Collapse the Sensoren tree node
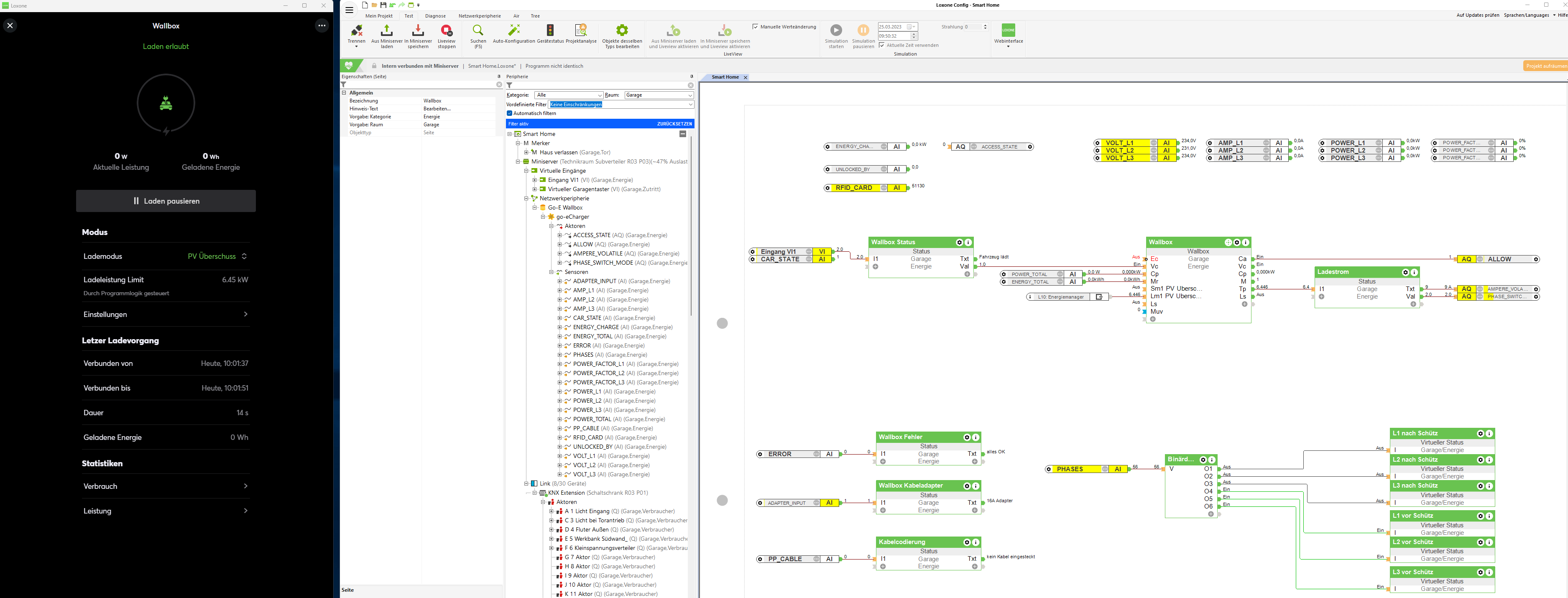 [x=552, y=272]
